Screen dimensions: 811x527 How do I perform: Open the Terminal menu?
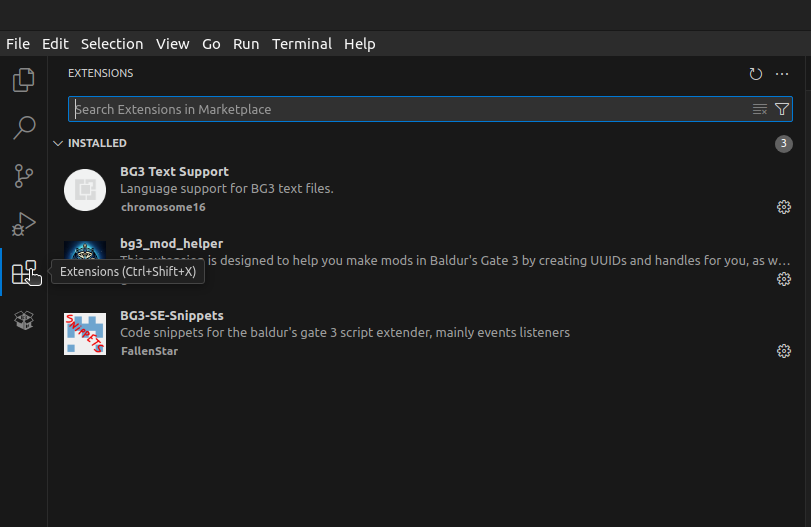click(302, 44)
